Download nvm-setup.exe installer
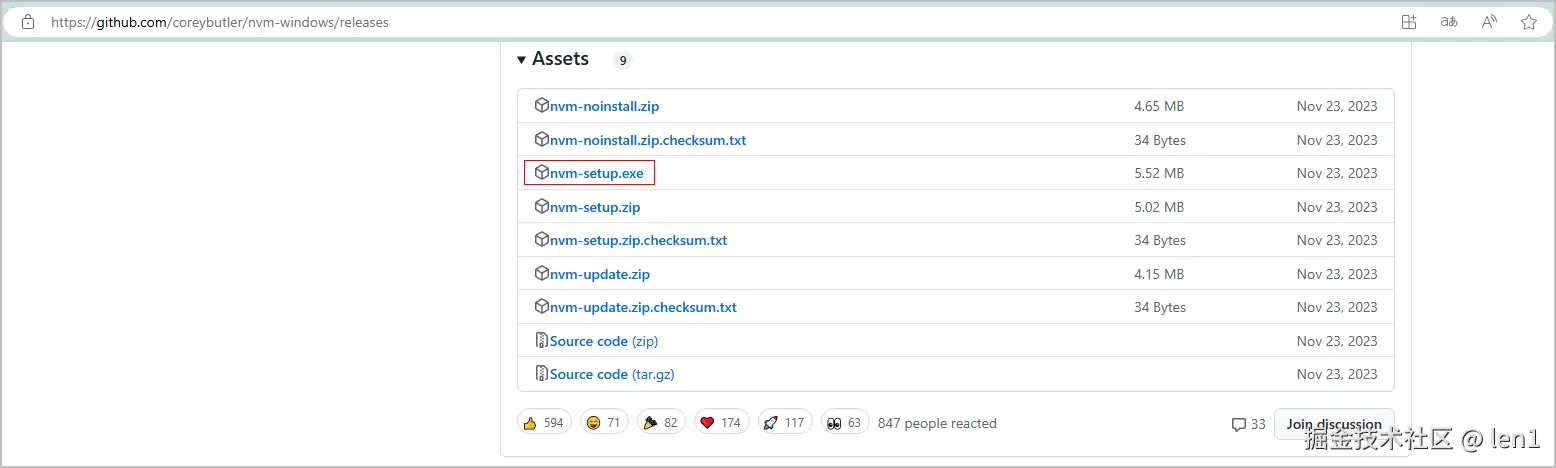 coord(597,173)
